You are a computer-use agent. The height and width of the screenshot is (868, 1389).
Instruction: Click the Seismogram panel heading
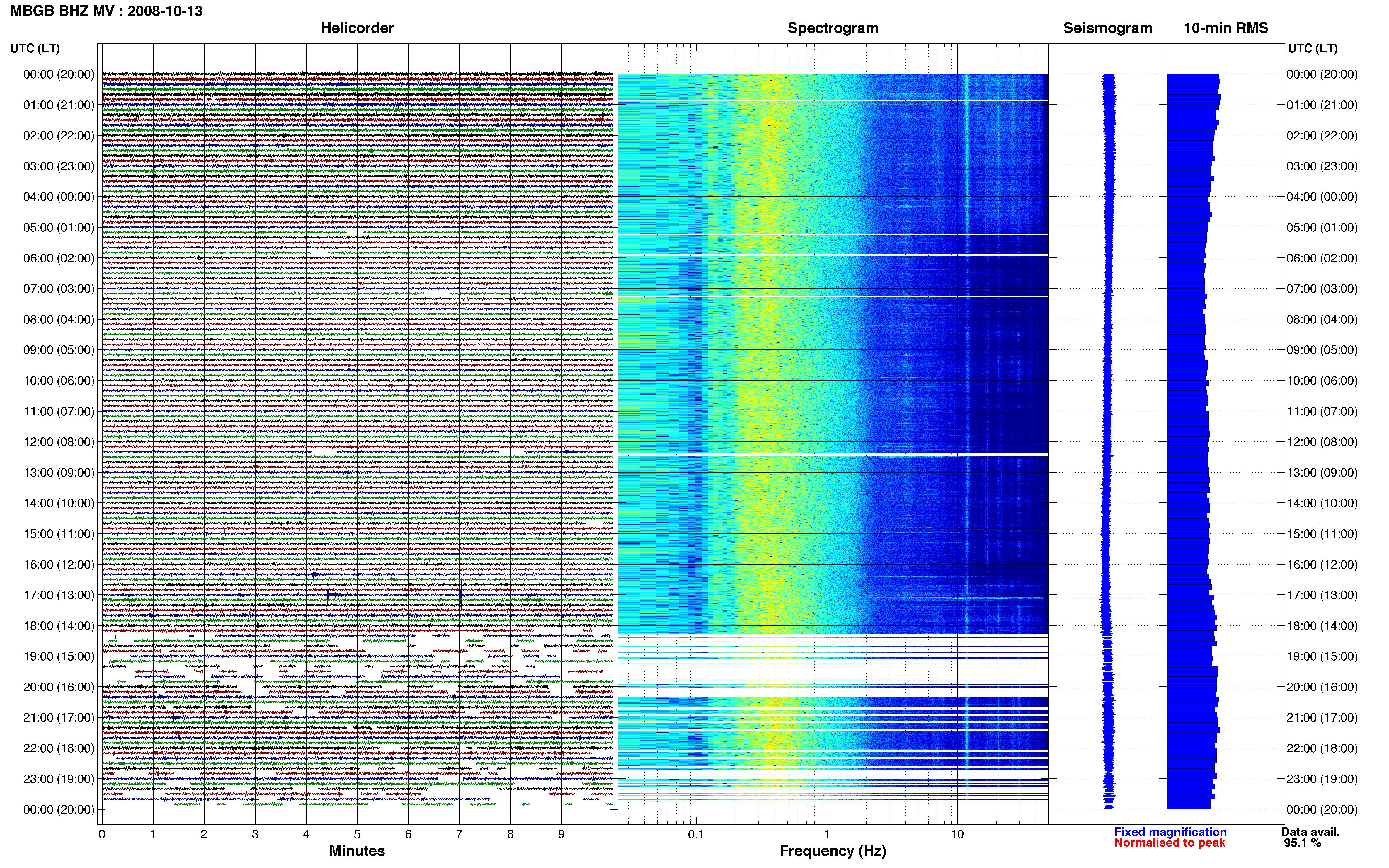(x=1108, y=28)
